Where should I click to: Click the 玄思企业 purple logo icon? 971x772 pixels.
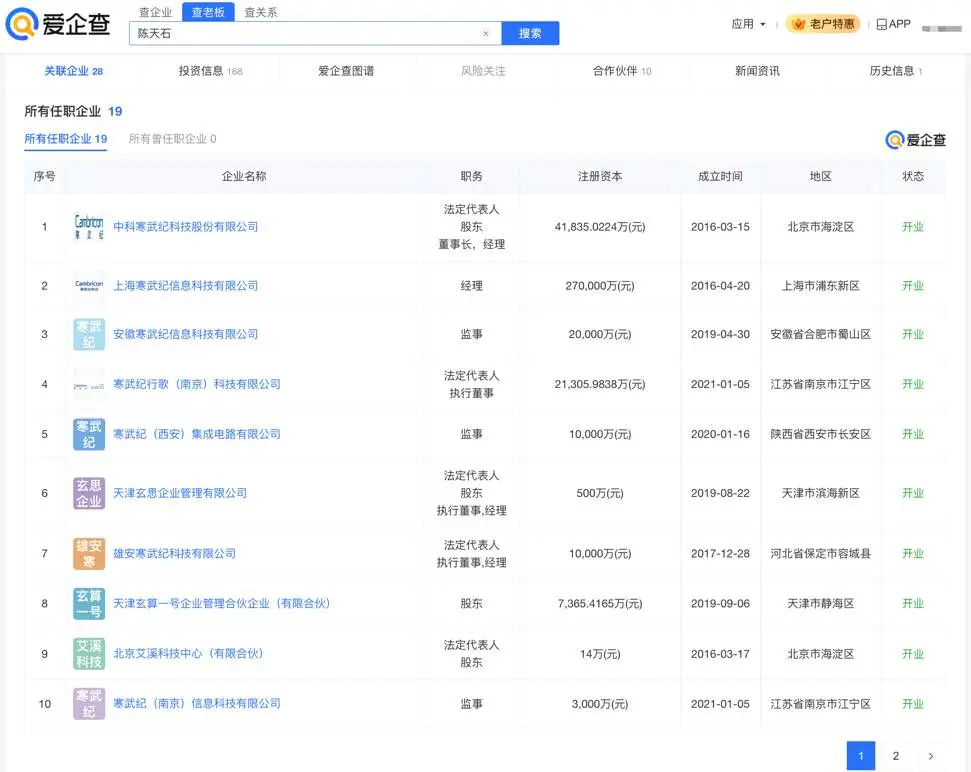click(x=89, y=493)
